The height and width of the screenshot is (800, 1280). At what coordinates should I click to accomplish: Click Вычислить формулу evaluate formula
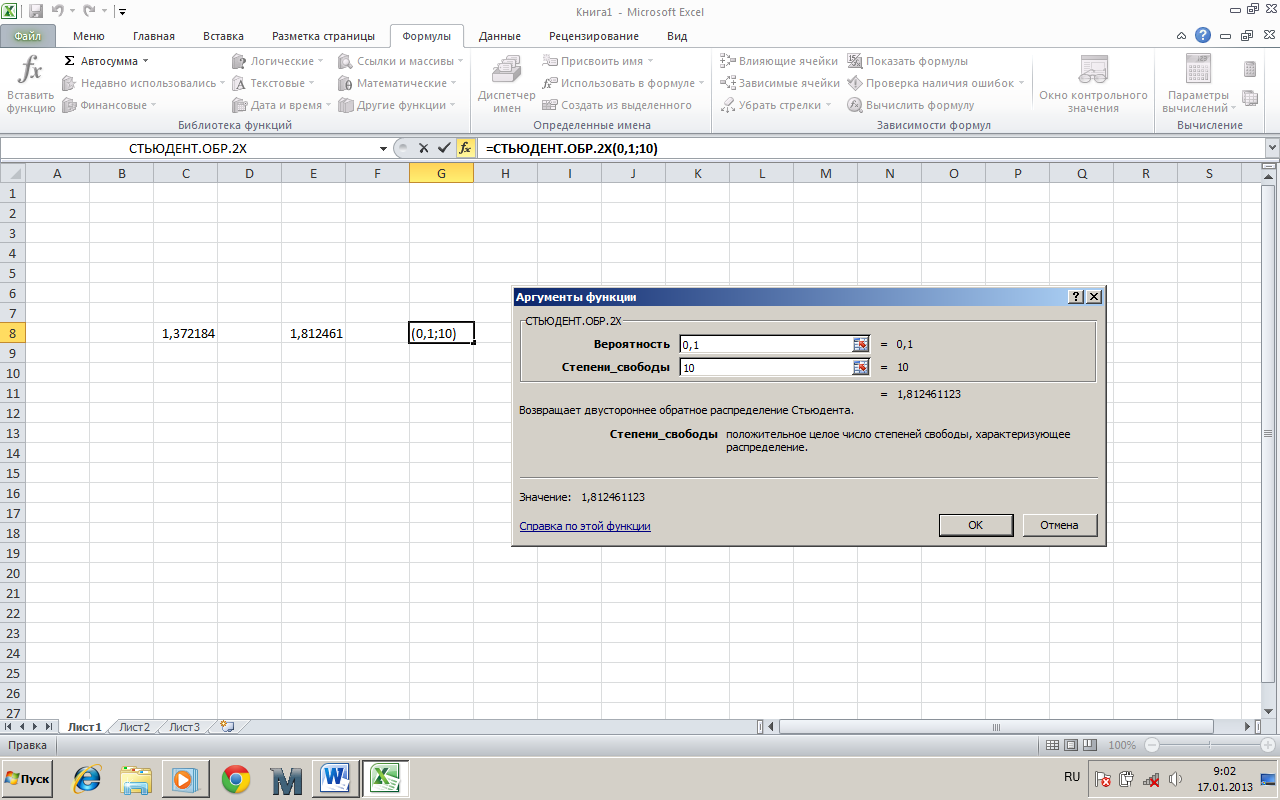click(911, 105)
